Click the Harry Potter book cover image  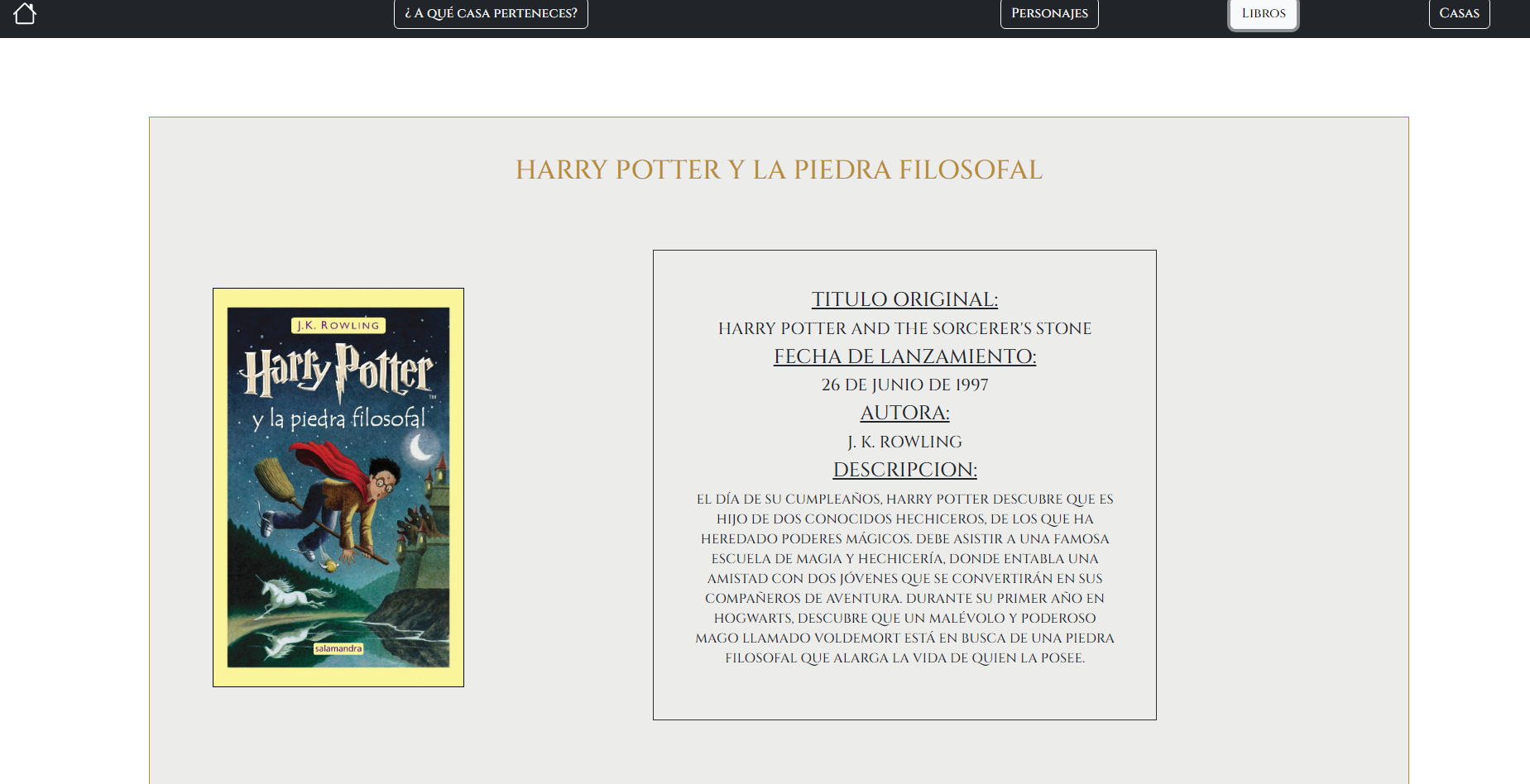tap(338, 486)
